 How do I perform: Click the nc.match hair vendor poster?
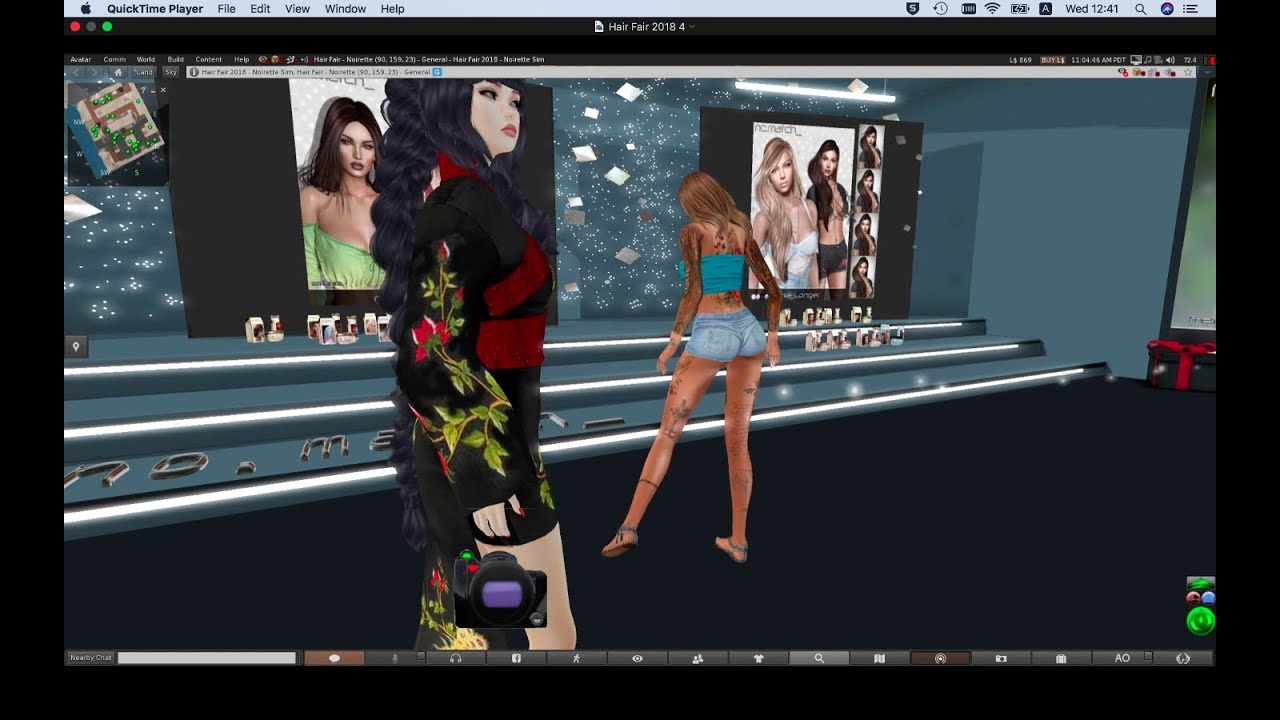point(816,209)
